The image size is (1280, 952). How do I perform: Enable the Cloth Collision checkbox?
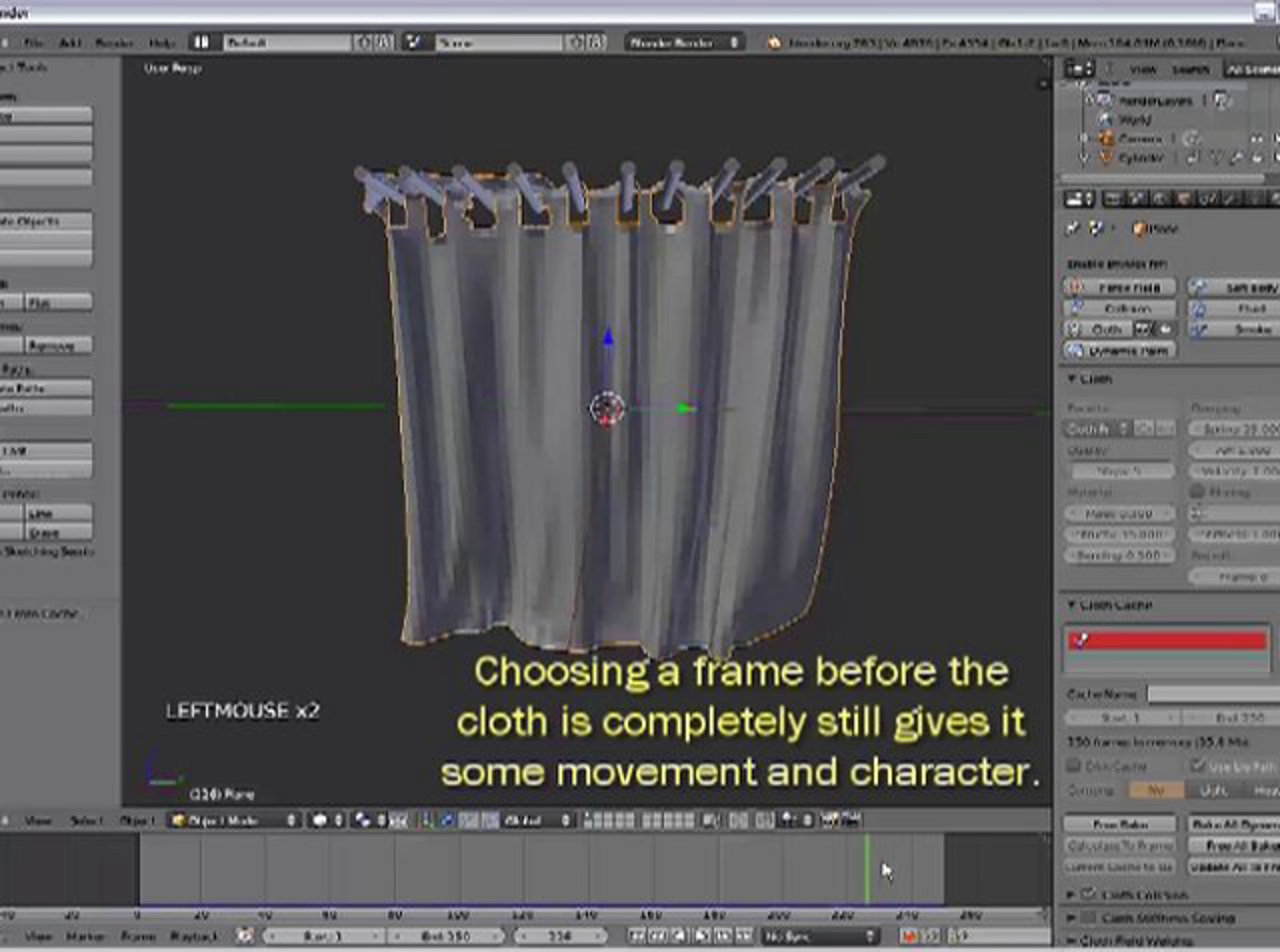click(1087, 895)
